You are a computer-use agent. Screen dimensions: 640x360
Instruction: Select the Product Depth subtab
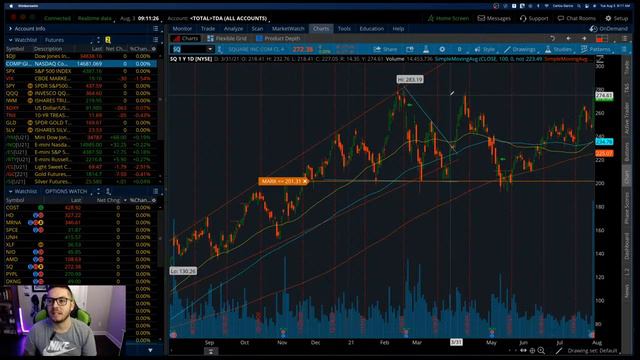(278, 38)
